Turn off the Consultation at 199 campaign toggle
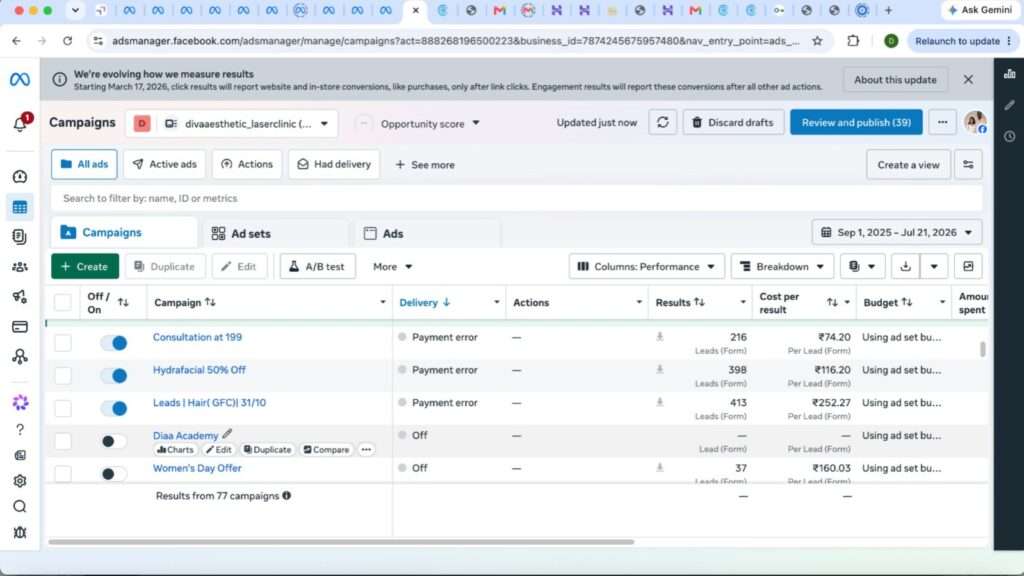1024x576 pixels. 114,343
